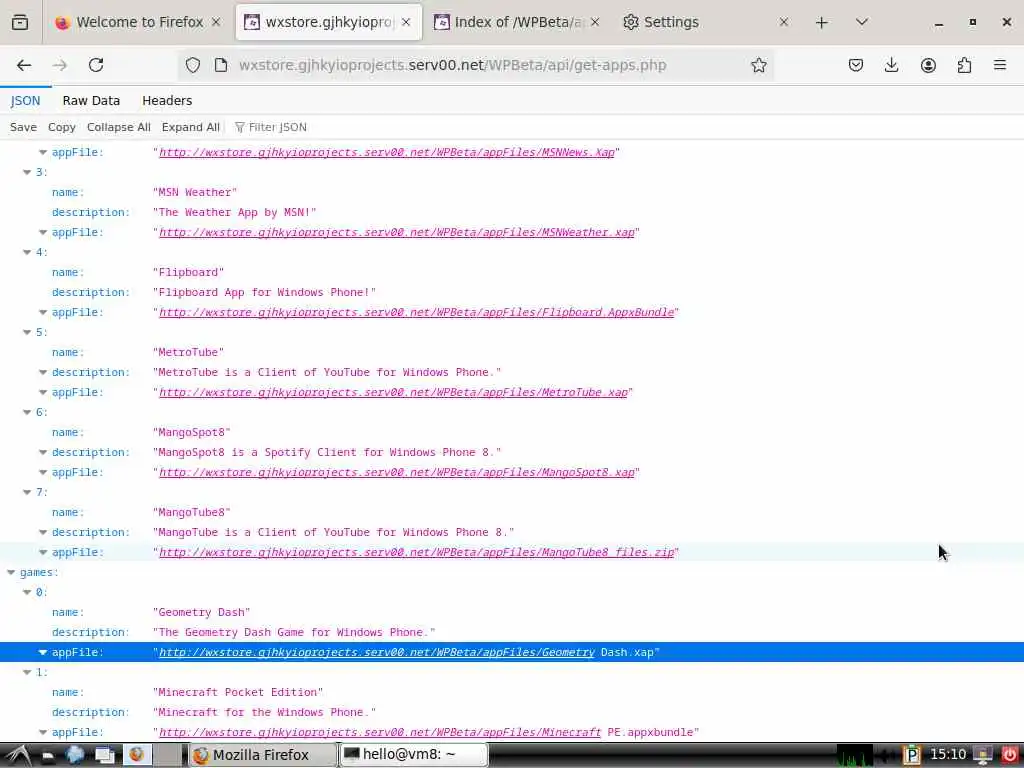List all tabs with the chevron
This screenshot has height=768, width=1024.
pyautogui.click(x=862, y=22)
